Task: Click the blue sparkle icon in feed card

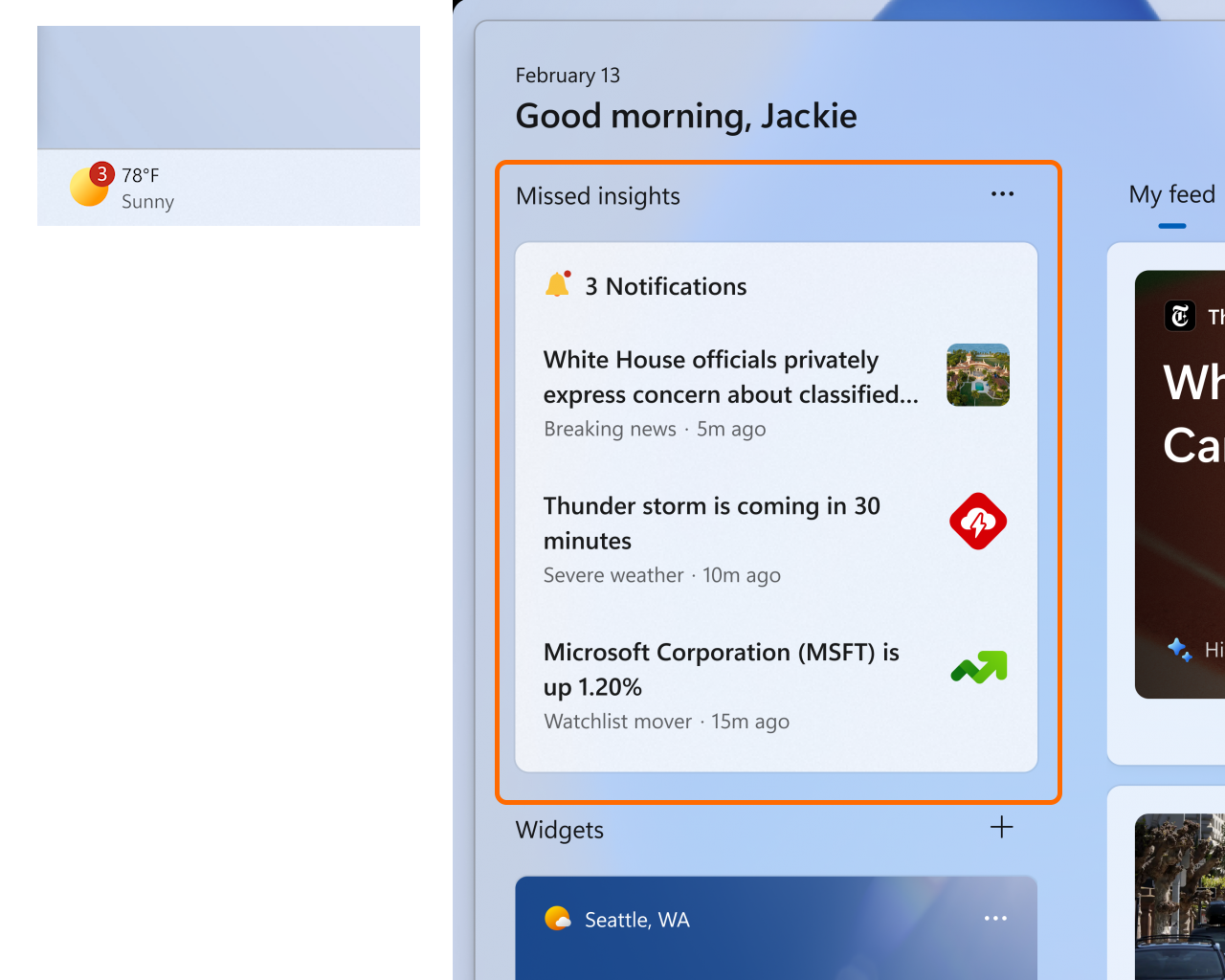Action: (1180, 650)
